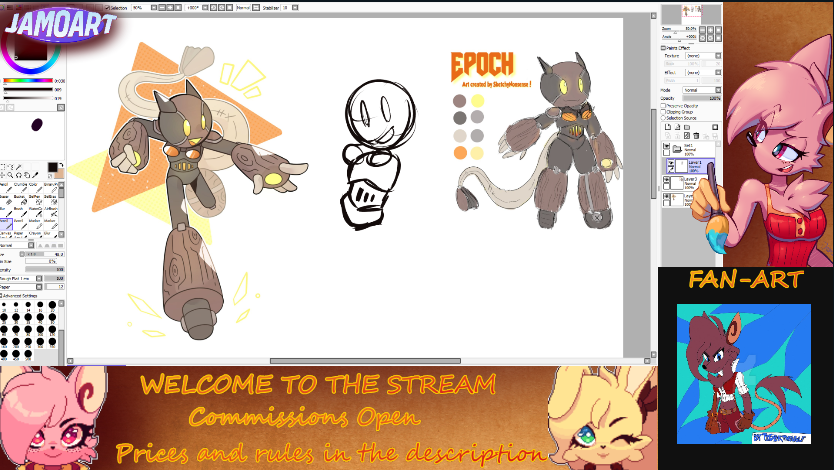
Task: Select the move layer tool
Action: click(x=2, y=175)
